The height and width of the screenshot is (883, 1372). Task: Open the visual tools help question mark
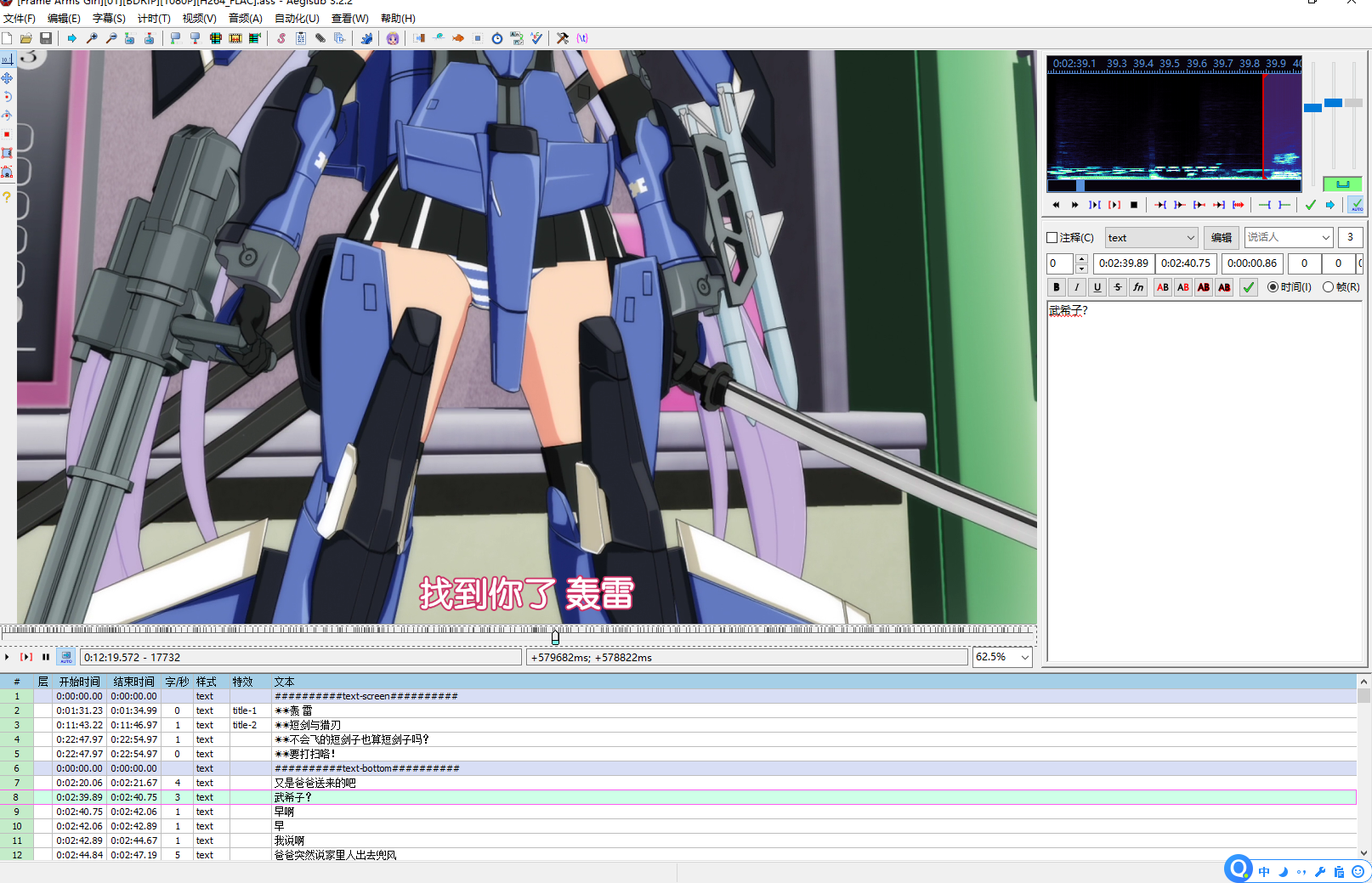point(7,197)
